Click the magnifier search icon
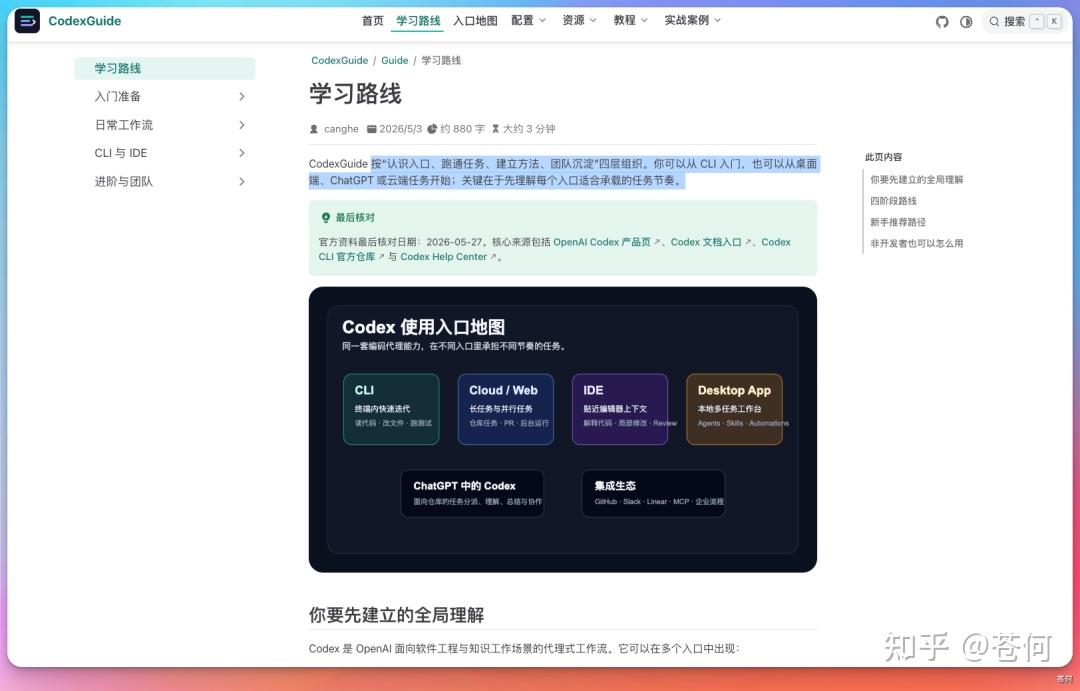This screenshot has width=1080, height=691. point(994,22)
